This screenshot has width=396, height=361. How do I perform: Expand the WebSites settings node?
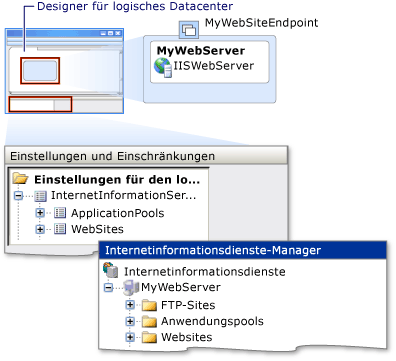40,229
